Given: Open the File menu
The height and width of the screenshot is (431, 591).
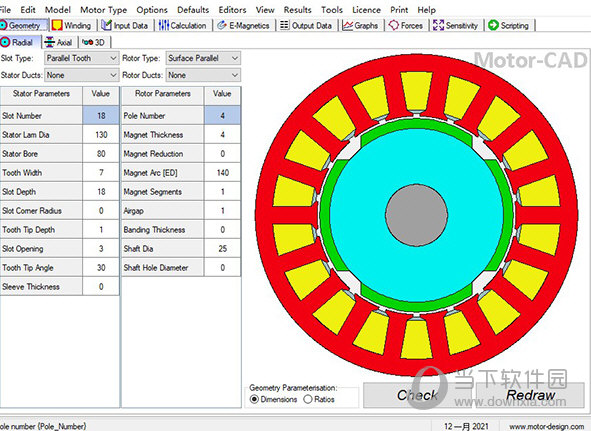Looking at the screenshot, I should click(x=5, y=10).
